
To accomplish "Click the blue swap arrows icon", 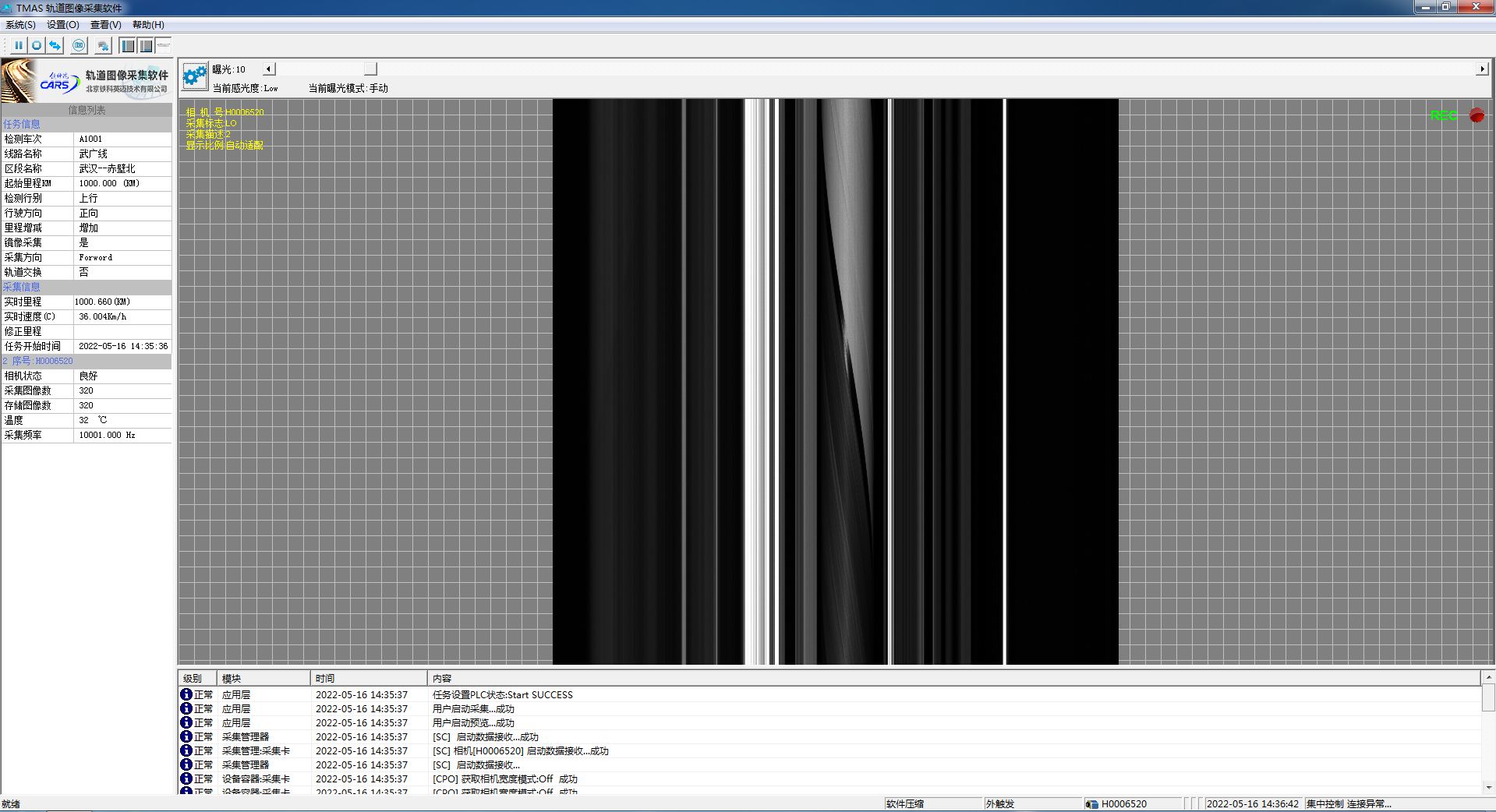I will point(55,46).
